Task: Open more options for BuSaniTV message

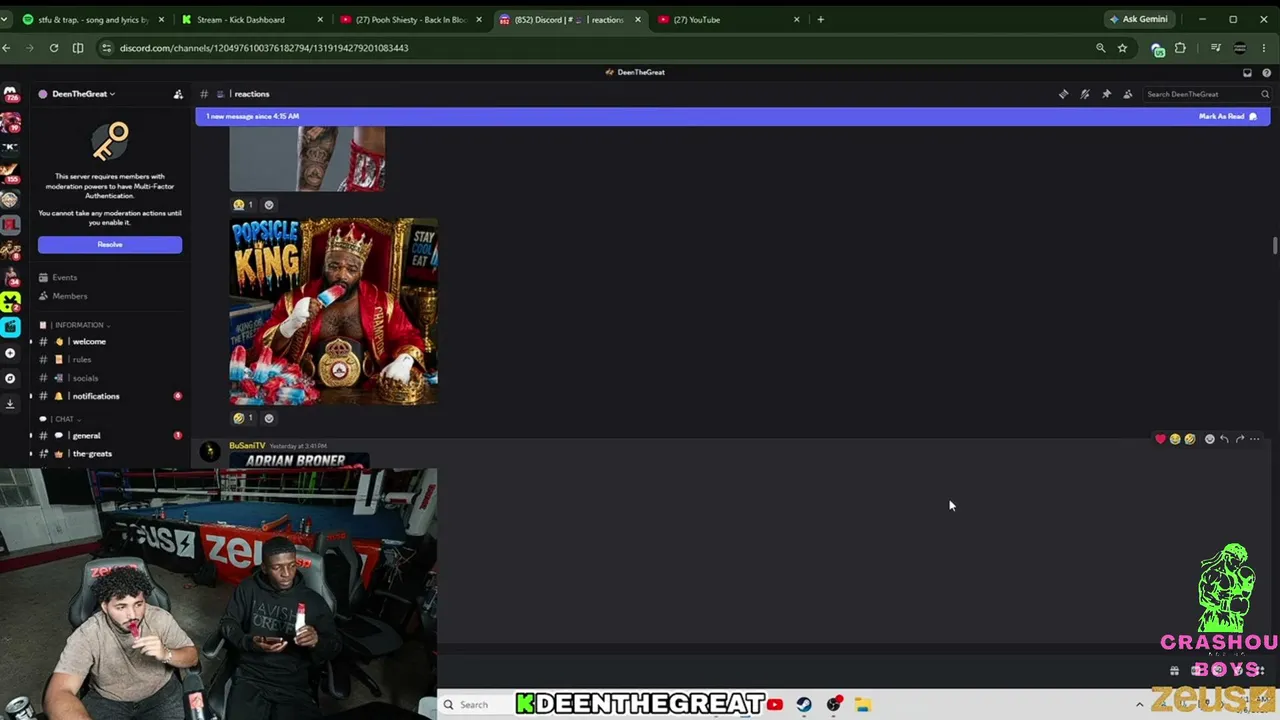Action: (x=1255, y=439)
